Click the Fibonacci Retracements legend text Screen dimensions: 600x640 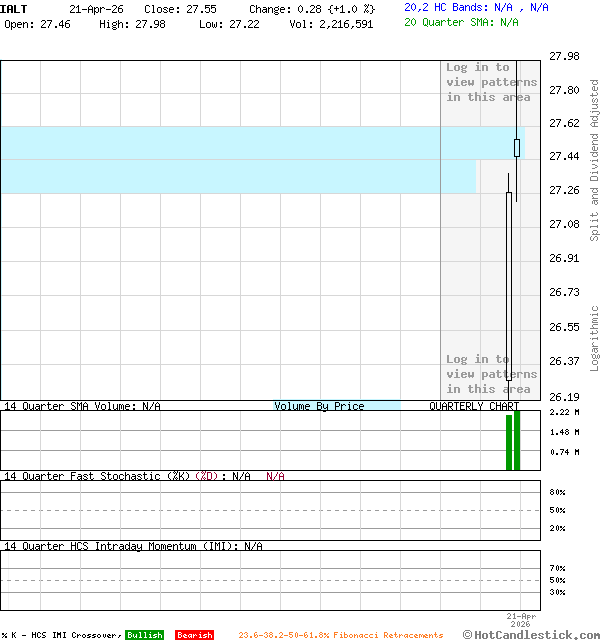pos(341,635)
